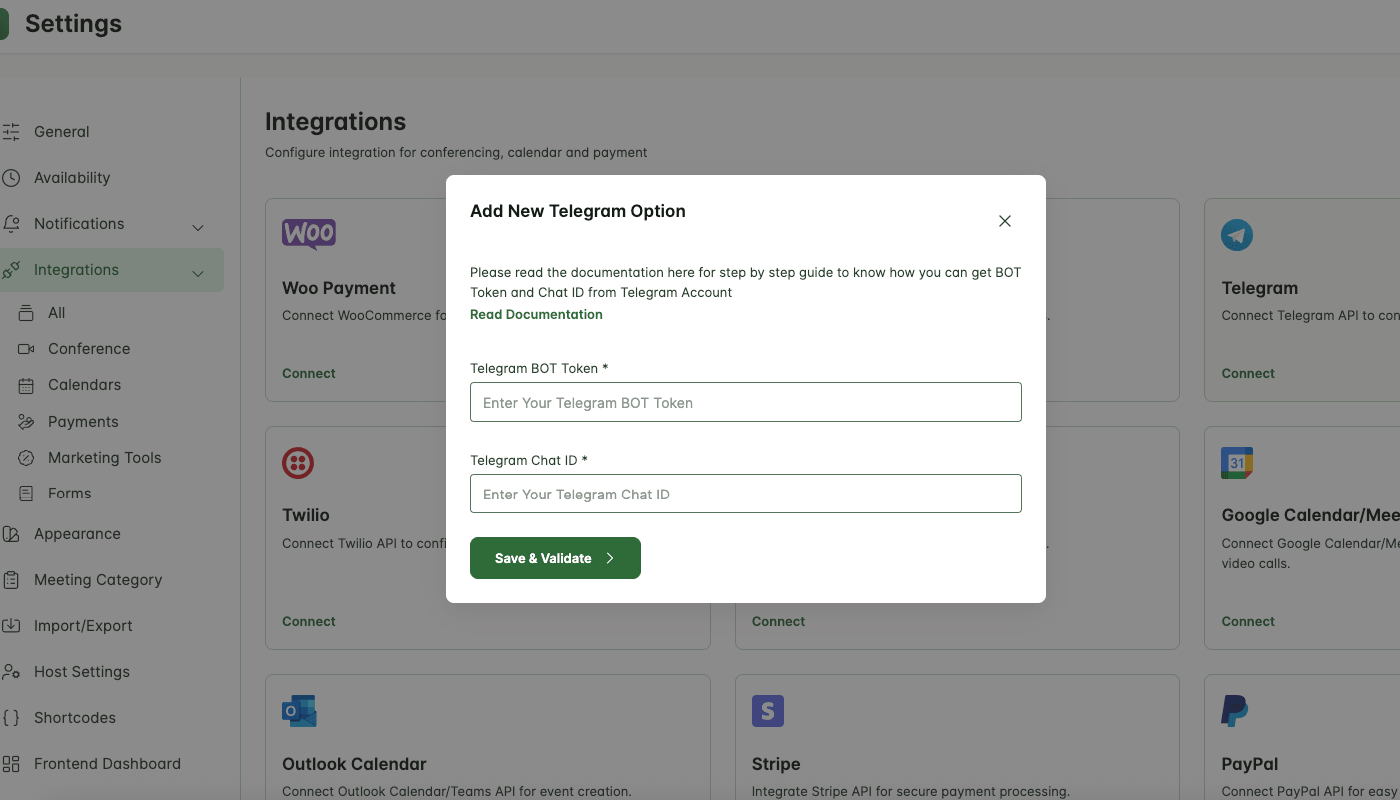This screenshot has width=1400, height=800.
Task: Open the Conference integrations submenu
Action: pyautogui.click(x=89, y=348)
